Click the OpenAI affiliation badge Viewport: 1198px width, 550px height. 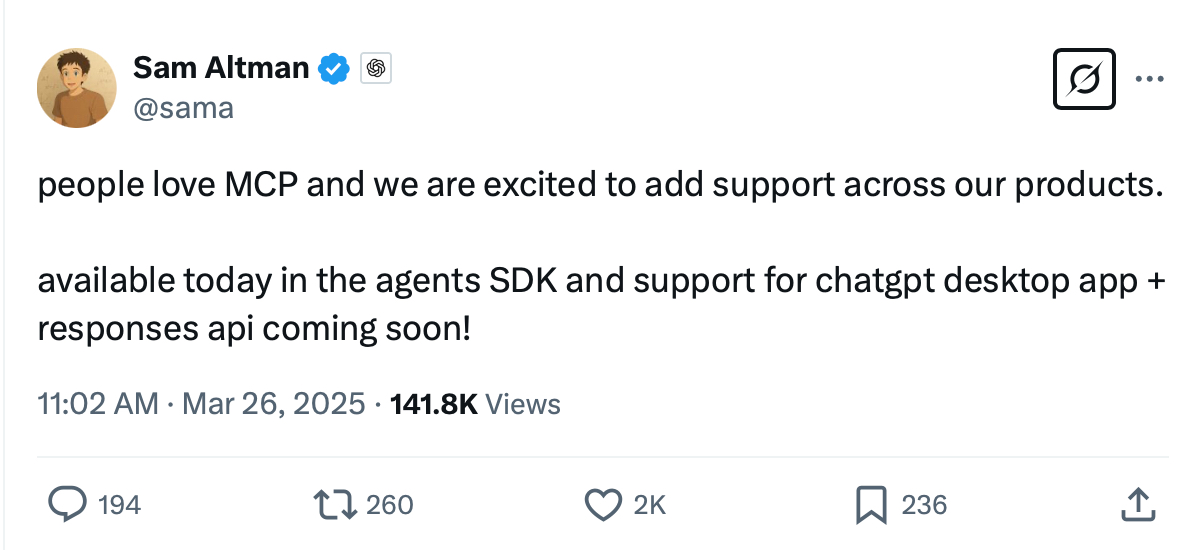[x=375, y=69]
